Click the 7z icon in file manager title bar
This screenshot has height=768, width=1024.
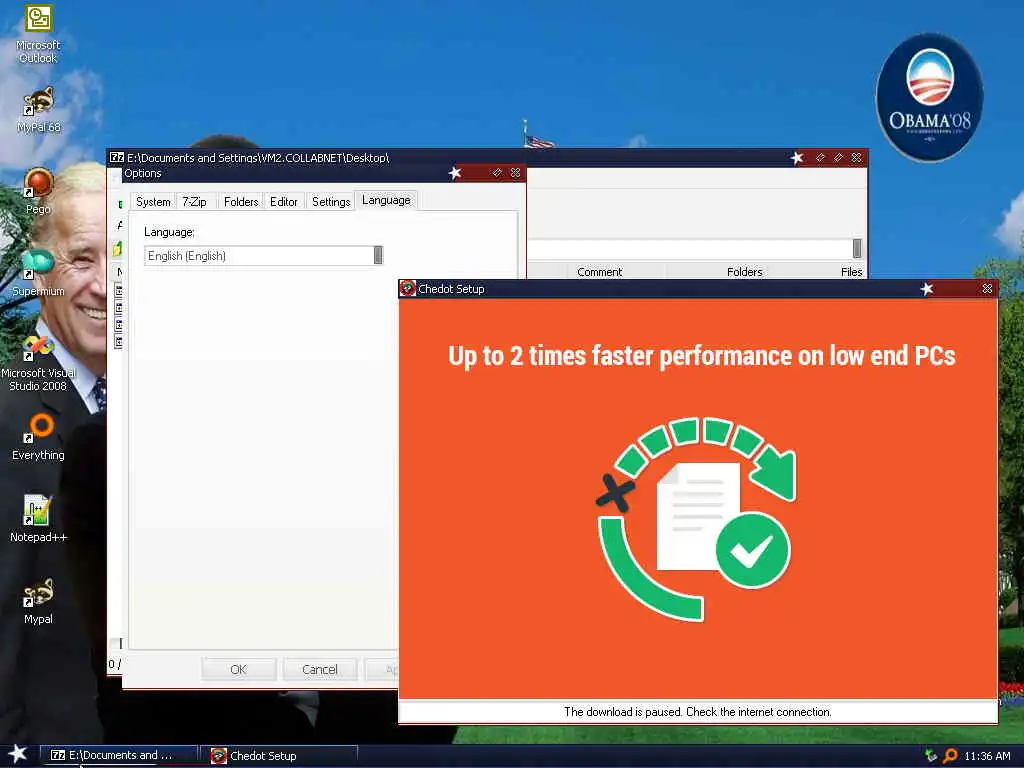pyautogui.click(x=117, y=157)
